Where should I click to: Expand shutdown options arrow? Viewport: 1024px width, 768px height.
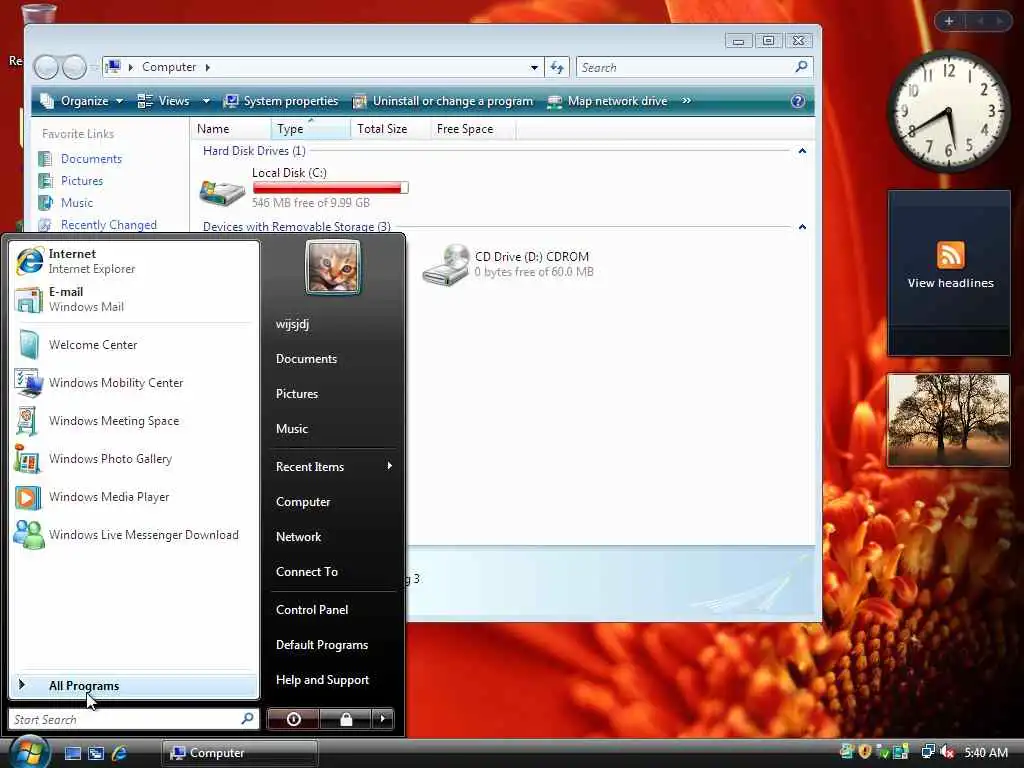pos(383,719)
